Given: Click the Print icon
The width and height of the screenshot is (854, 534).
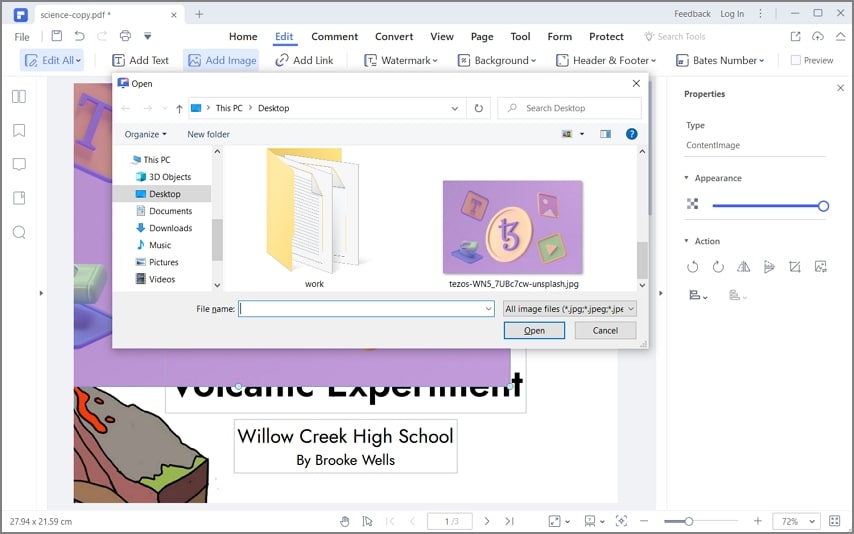Looking at the screenshot, I should click(x=125, y=36).
